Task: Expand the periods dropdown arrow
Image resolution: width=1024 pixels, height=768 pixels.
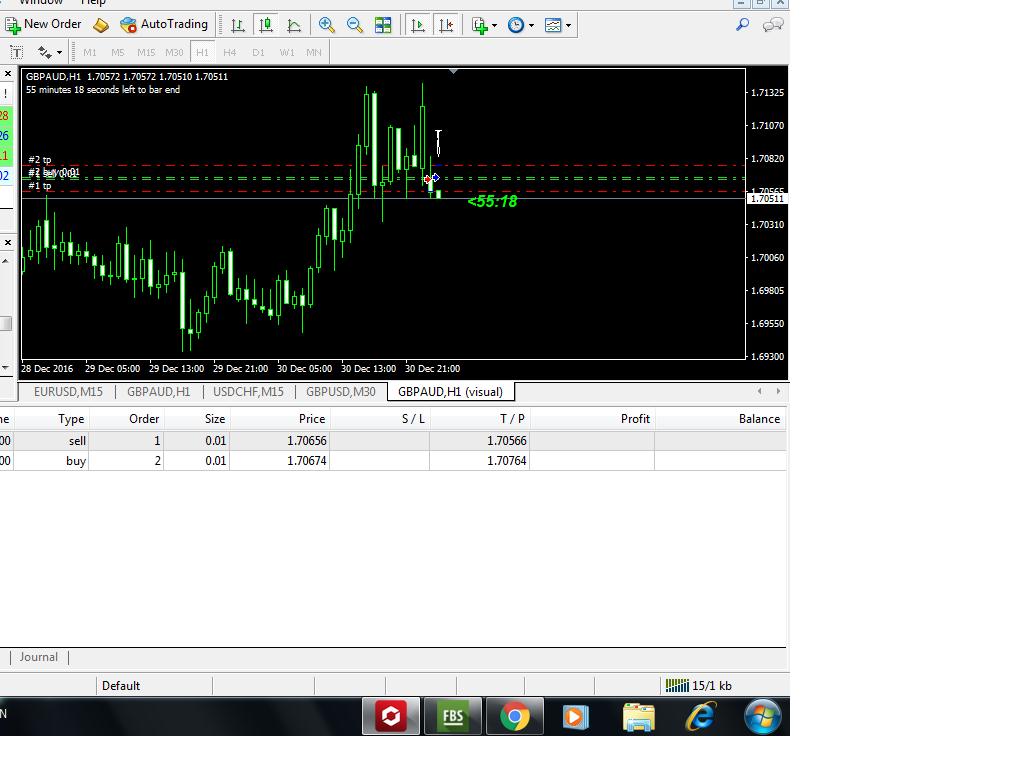Action: pos(531,25)
